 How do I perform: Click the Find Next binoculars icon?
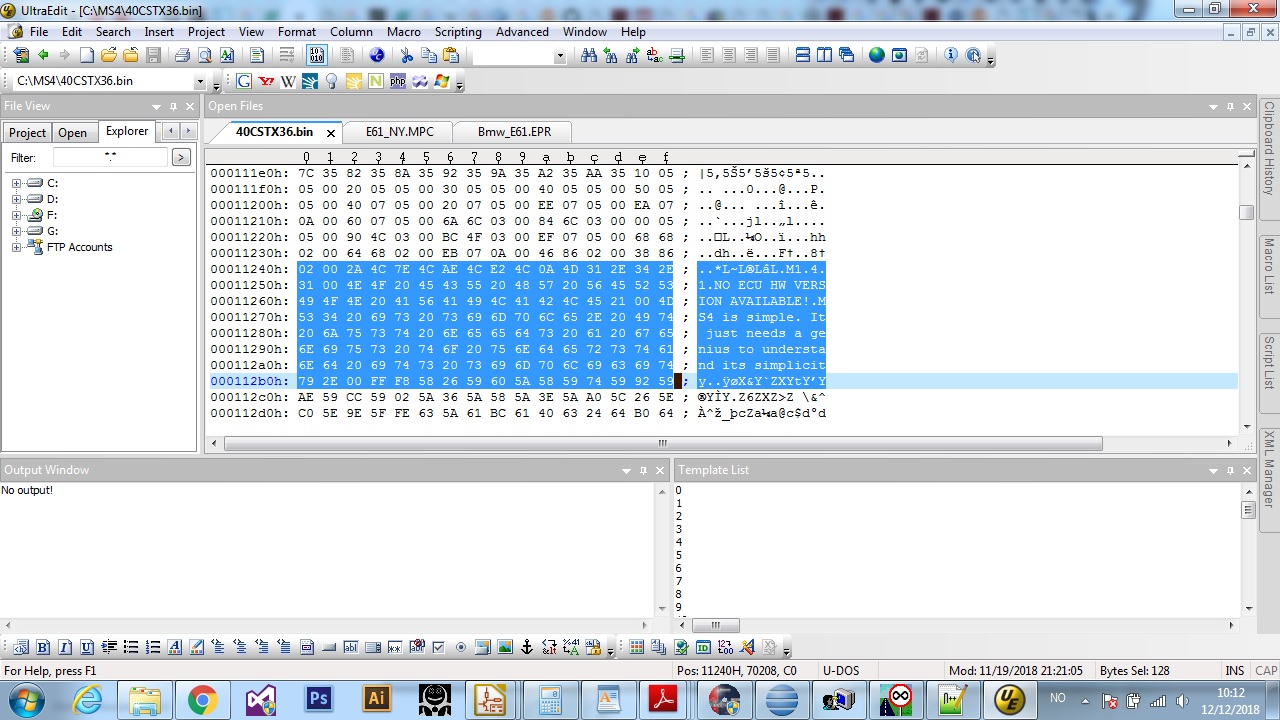pos(632,55)
